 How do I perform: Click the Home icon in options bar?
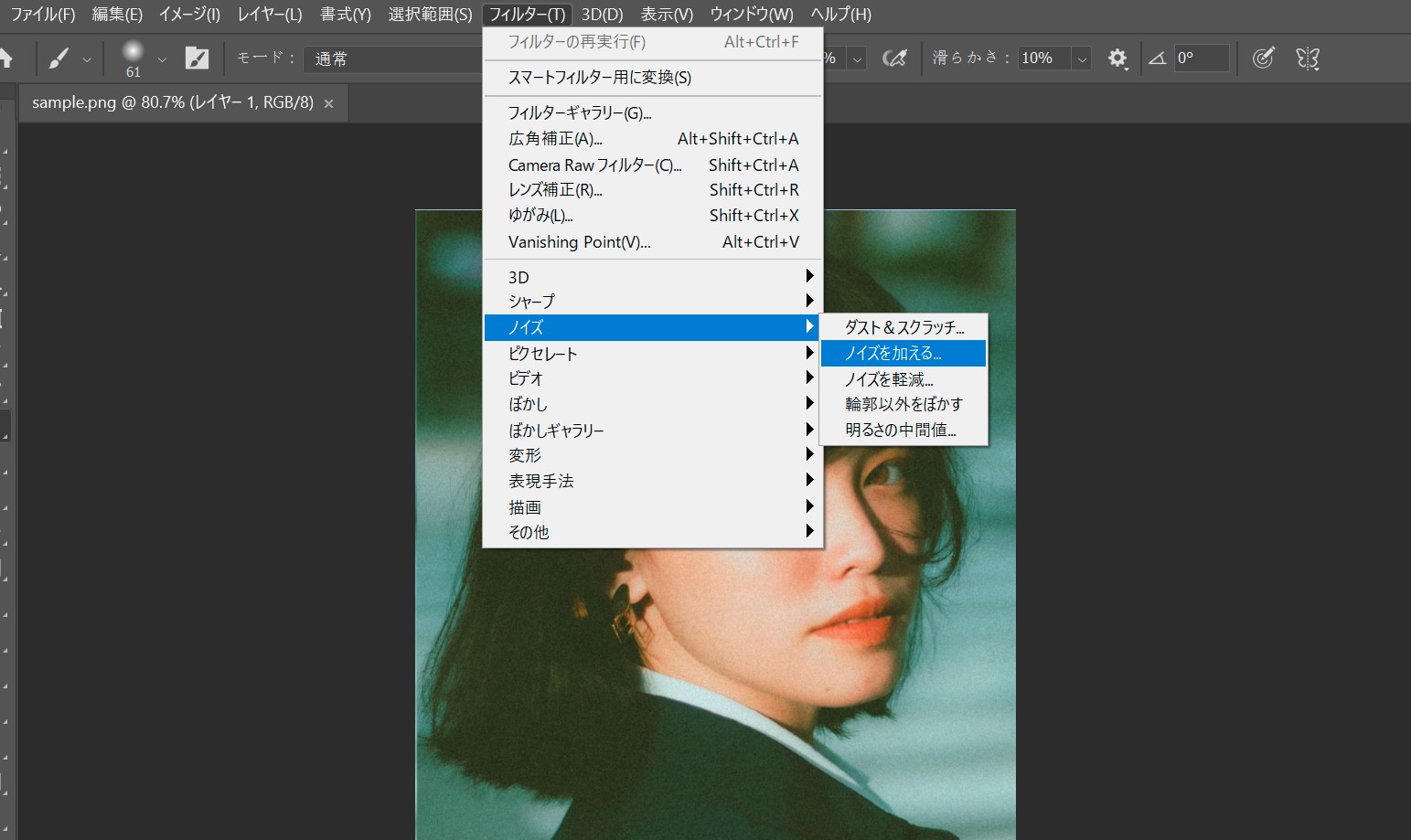(6, 58)
